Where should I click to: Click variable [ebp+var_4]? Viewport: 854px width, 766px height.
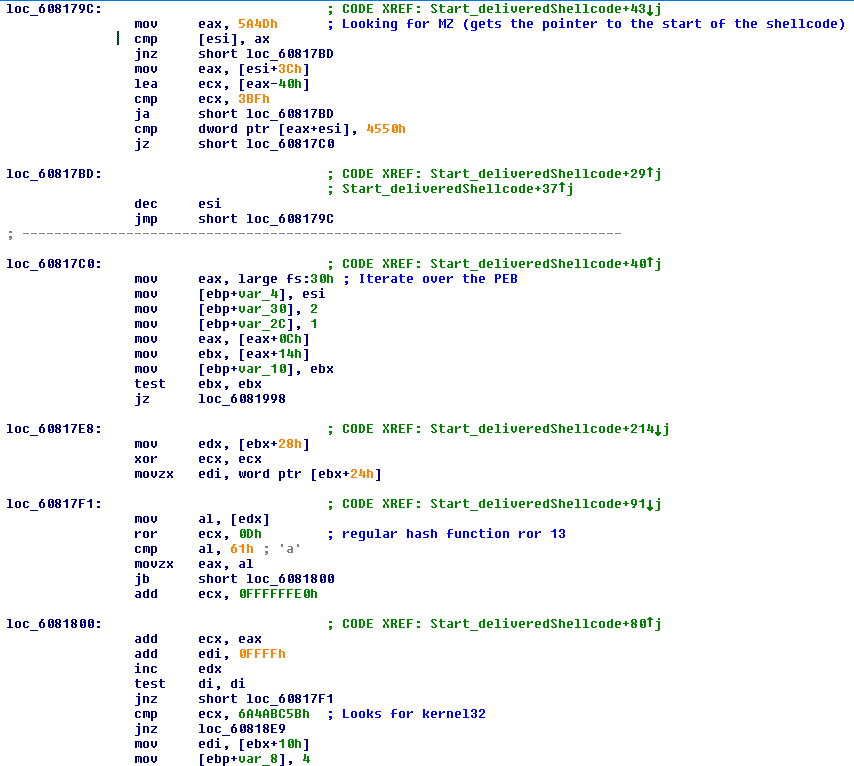(246, 294)
